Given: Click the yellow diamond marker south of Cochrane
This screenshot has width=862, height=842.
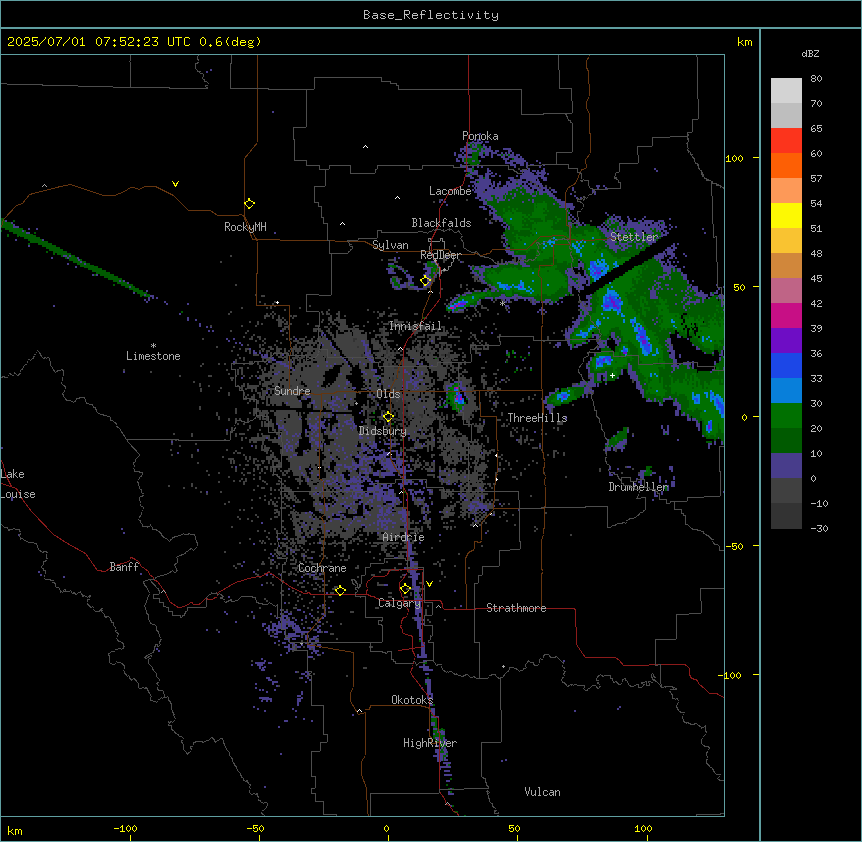Looking at the screenshot, I should click(x=340, y=591).
